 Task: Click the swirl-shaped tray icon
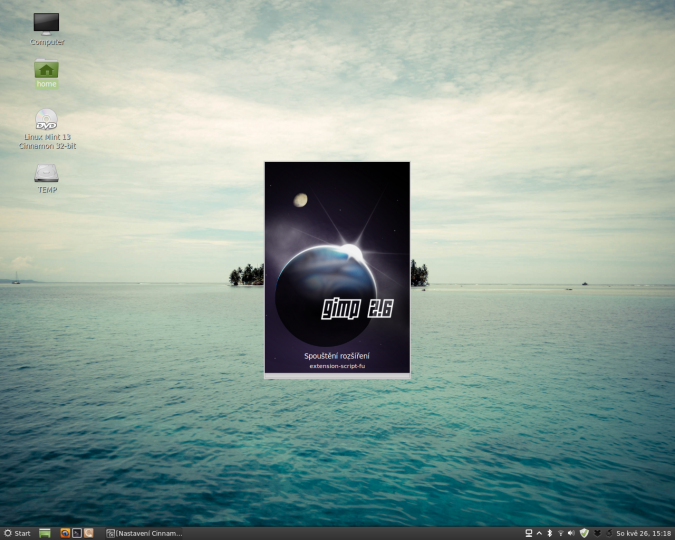coord(609,533)
